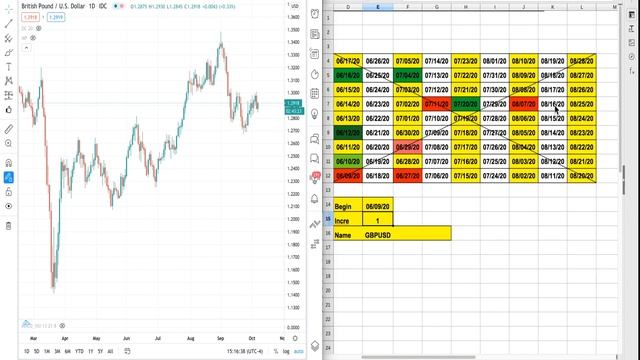
Task: Select the crosshair cursor tool
Action: click(x=9, y=9)
